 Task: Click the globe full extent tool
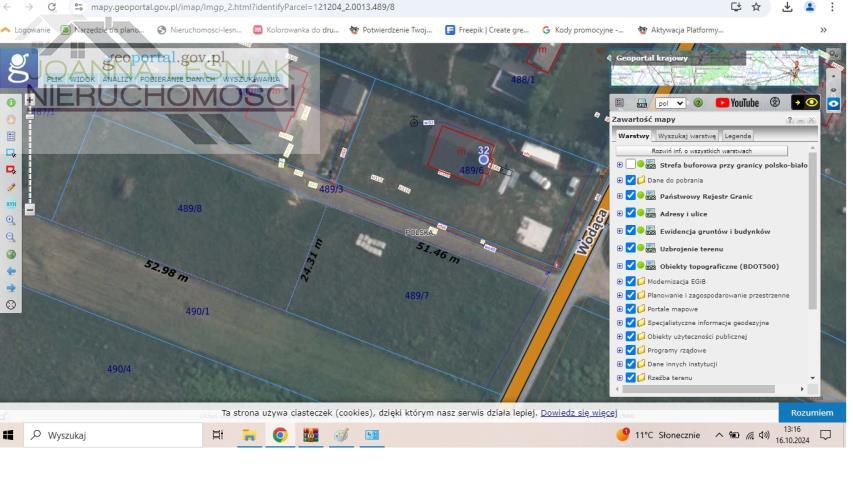click(11, 254)
